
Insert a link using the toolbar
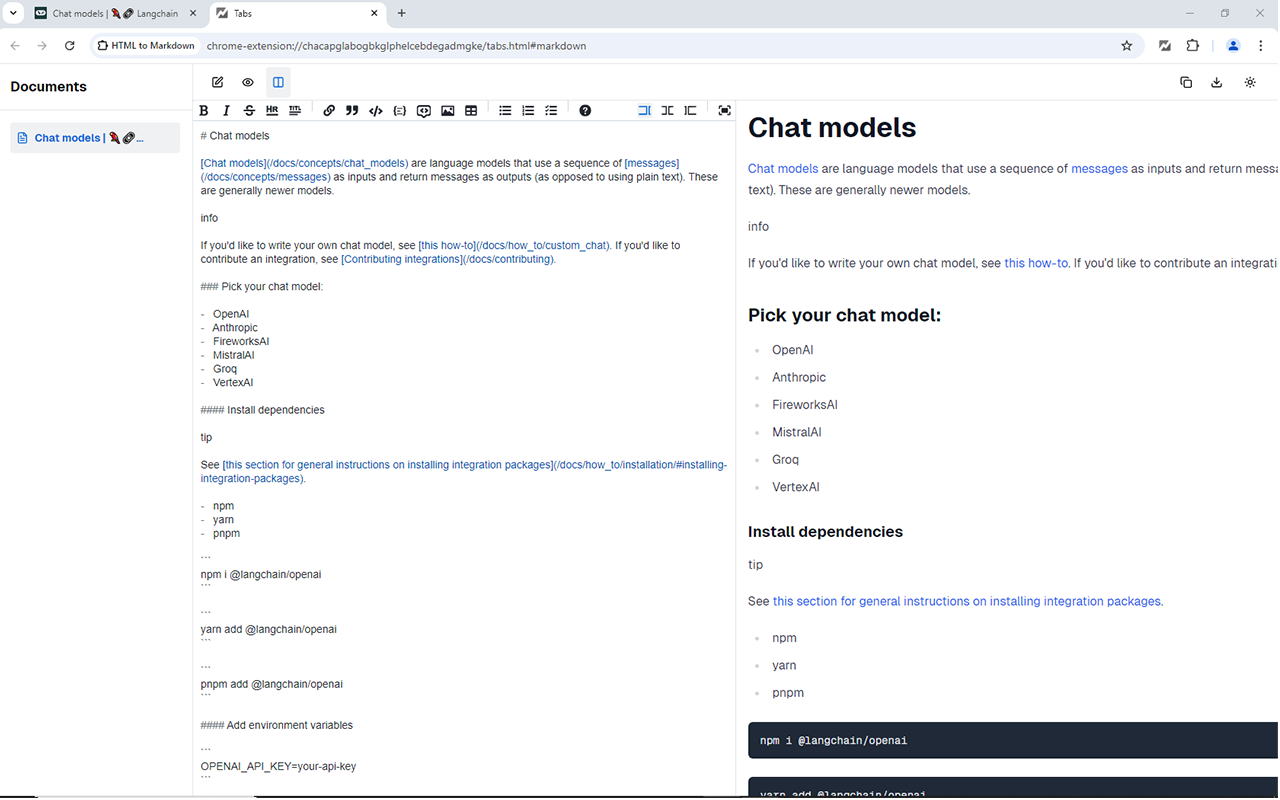pos(329,111)
